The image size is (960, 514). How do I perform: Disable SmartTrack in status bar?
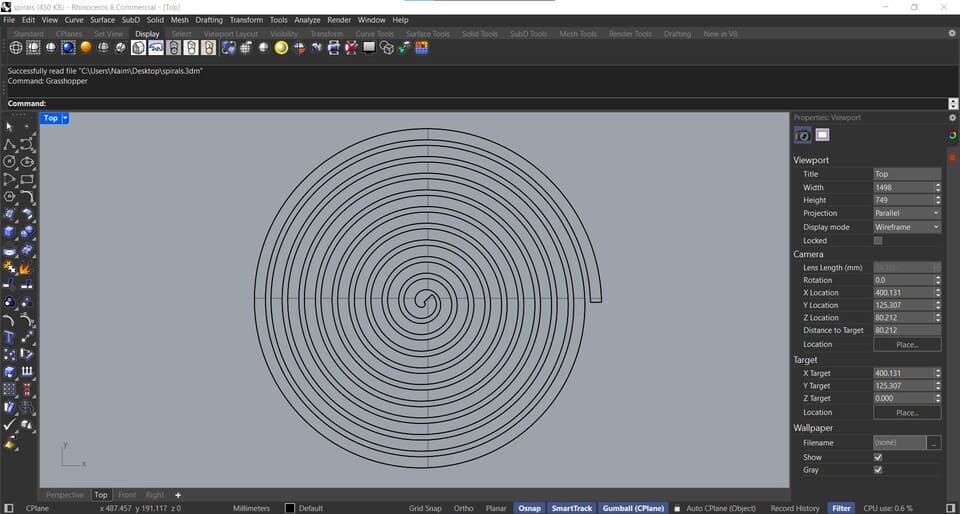(572, 508)
